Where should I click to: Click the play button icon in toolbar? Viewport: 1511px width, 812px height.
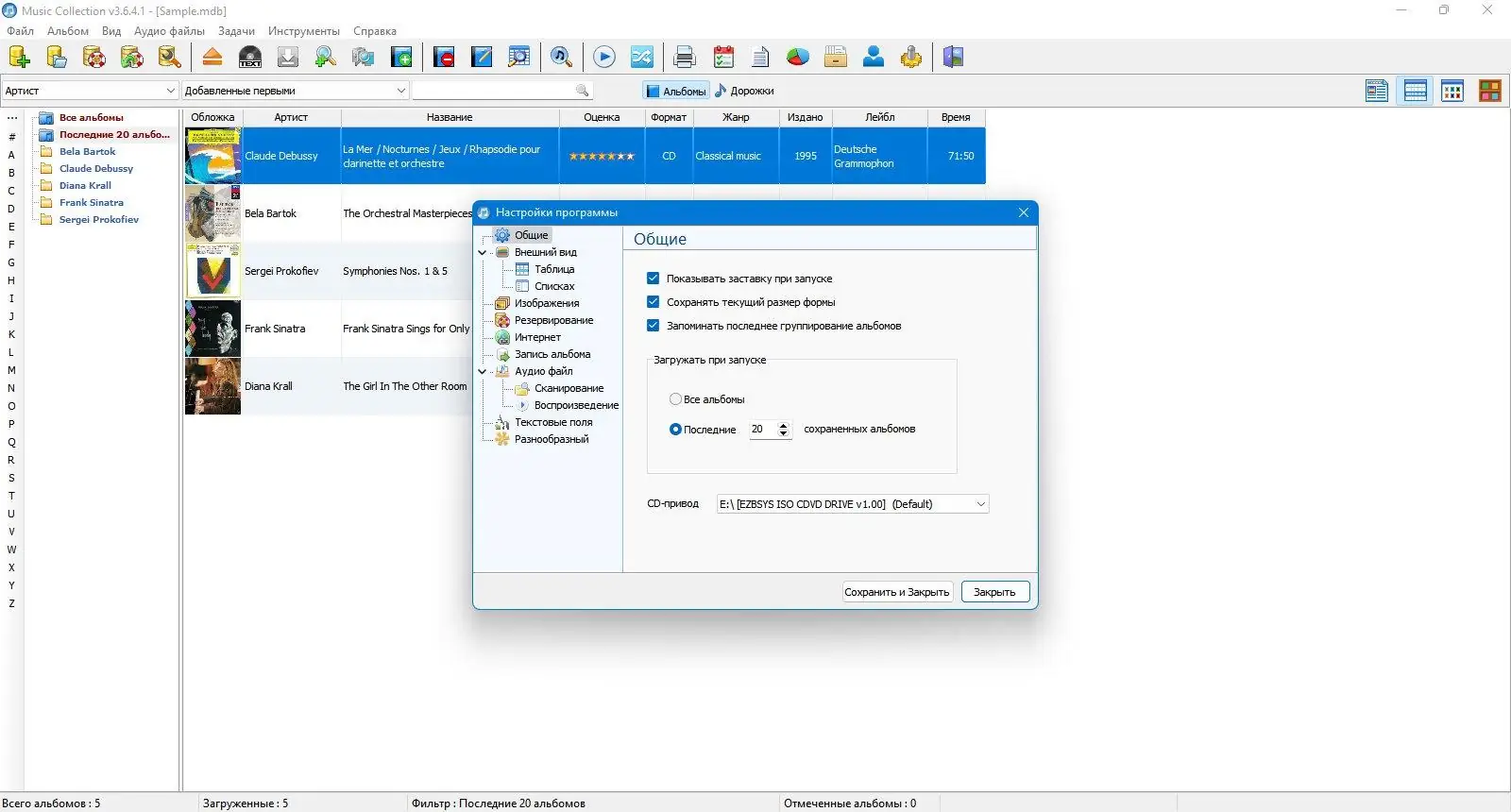click(x=604, y=57)
